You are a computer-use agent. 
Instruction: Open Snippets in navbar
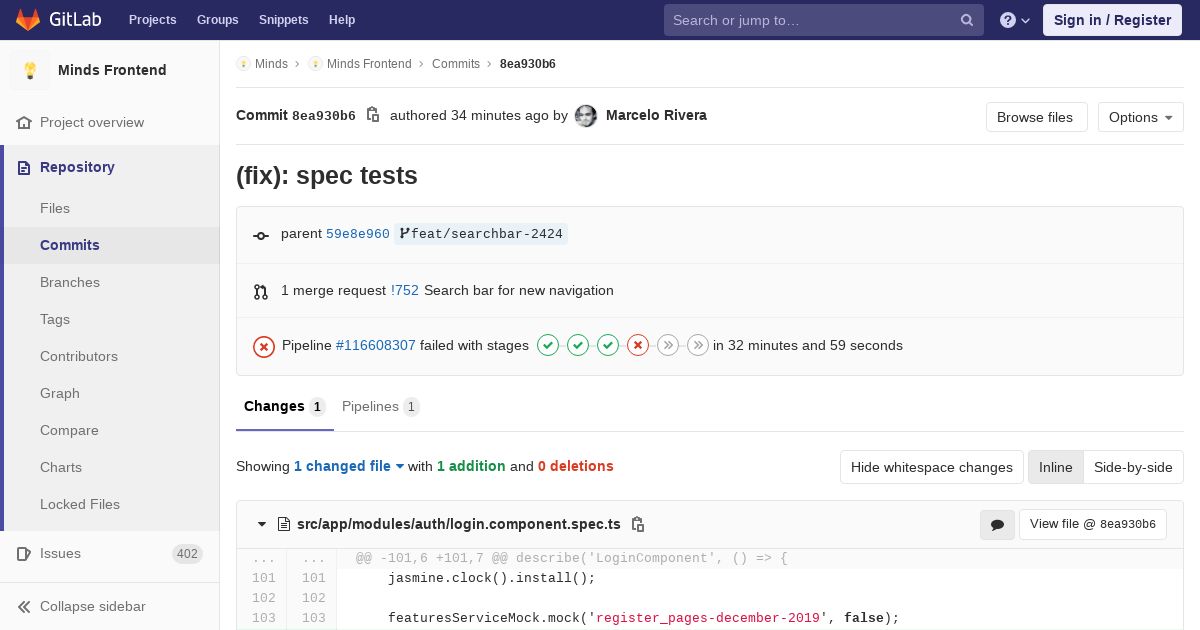point(284,20)
